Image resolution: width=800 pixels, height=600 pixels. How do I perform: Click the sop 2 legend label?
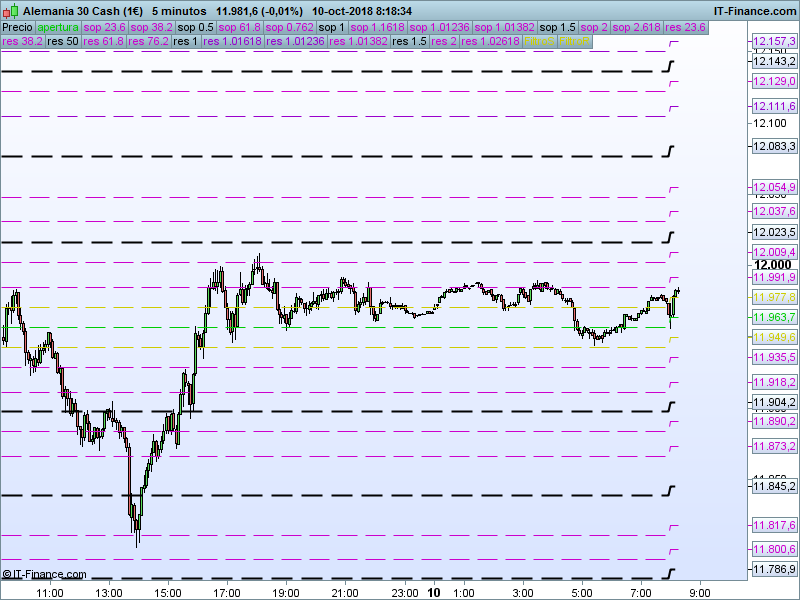pos(594,28)
